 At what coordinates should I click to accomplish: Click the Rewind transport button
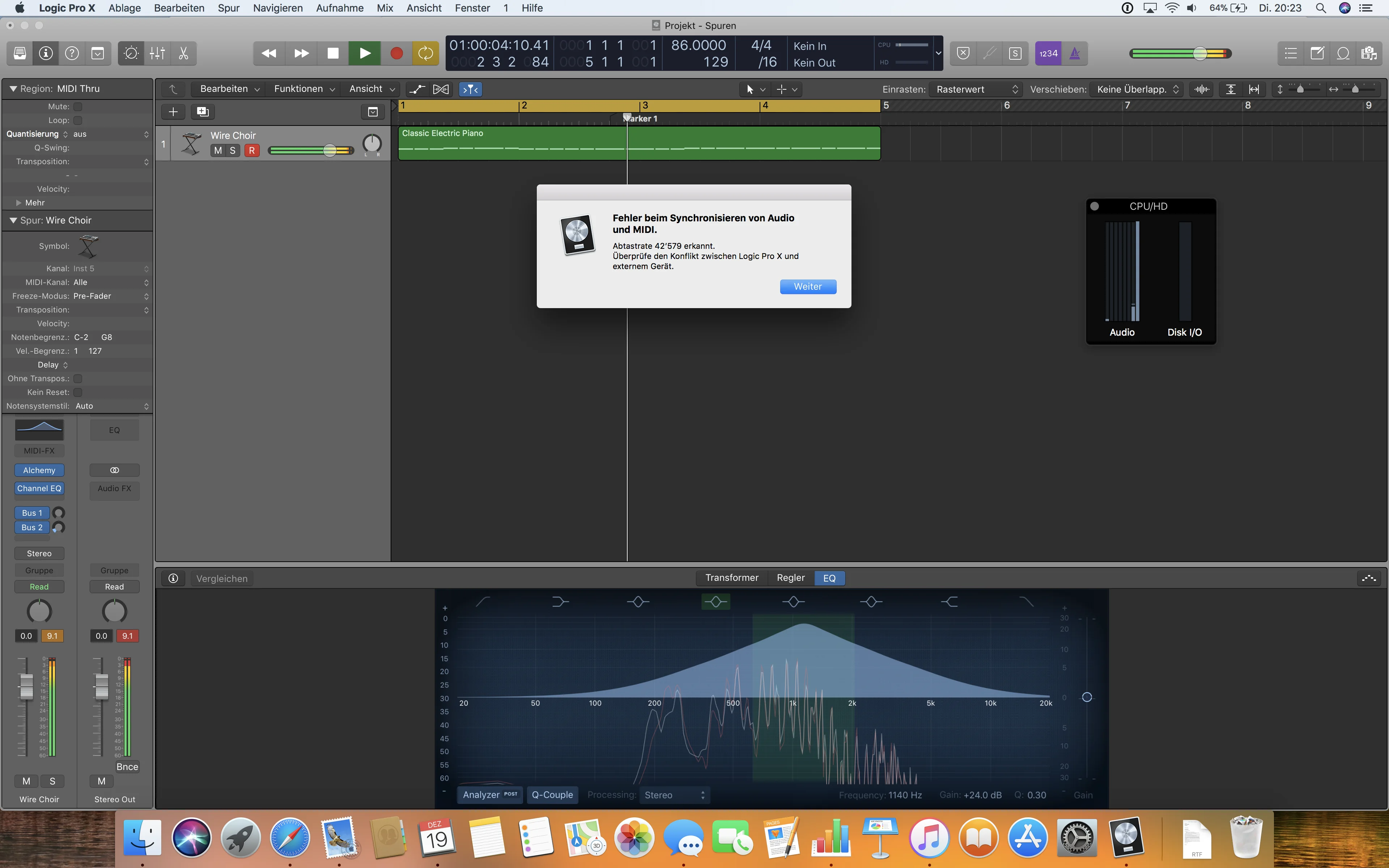269,54
